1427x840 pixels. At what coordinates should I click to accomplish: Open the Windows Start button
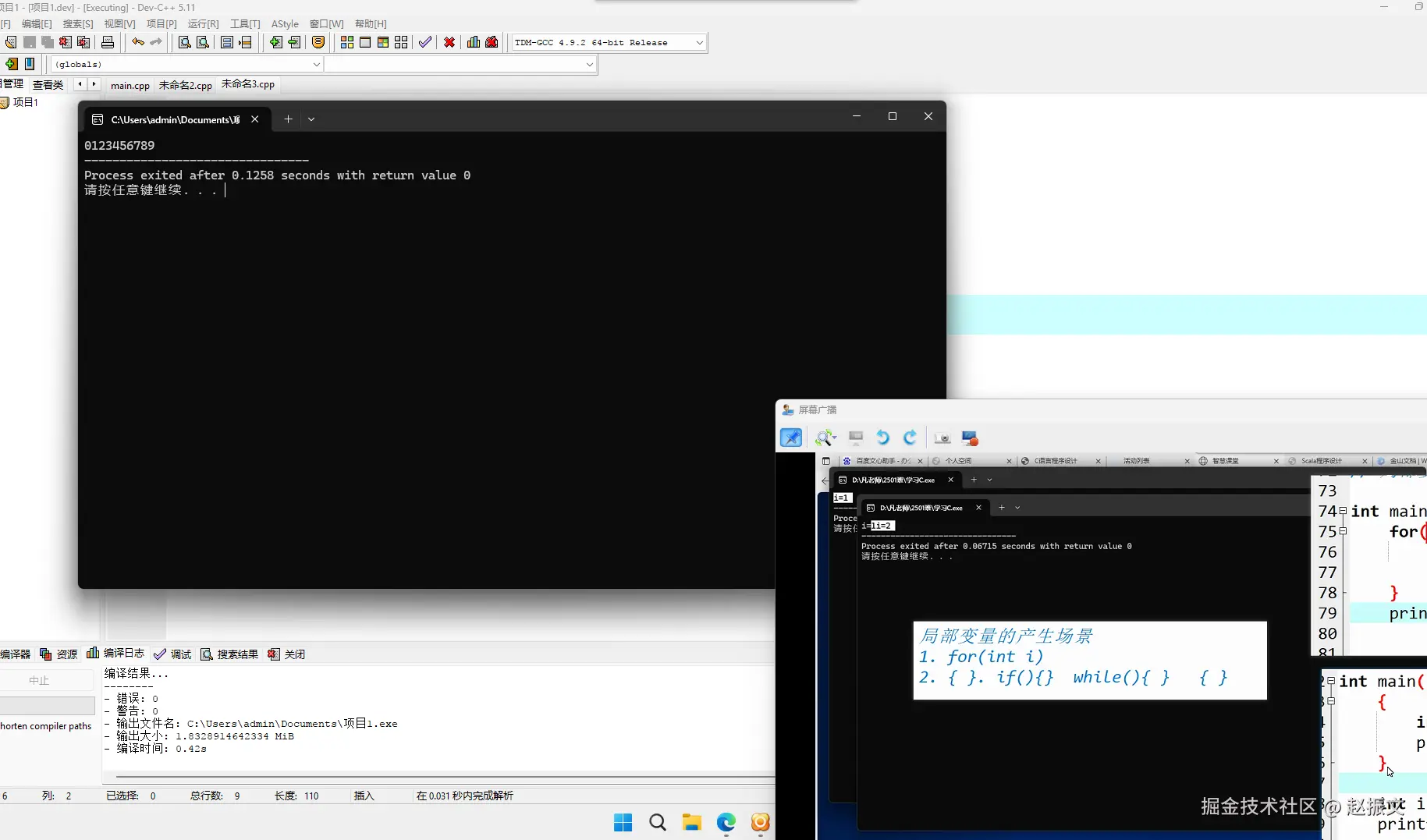pyautogui.click(x=623, y=822)
